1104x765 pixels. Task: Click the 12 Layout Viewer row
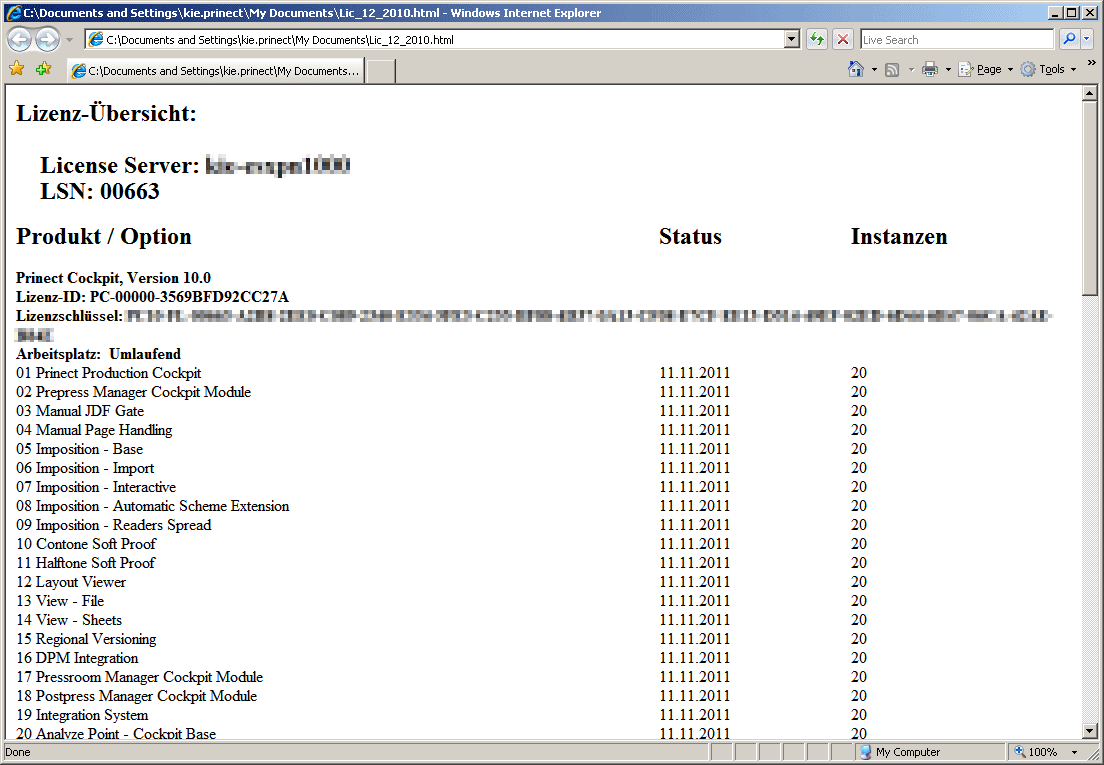coord(71,581)
